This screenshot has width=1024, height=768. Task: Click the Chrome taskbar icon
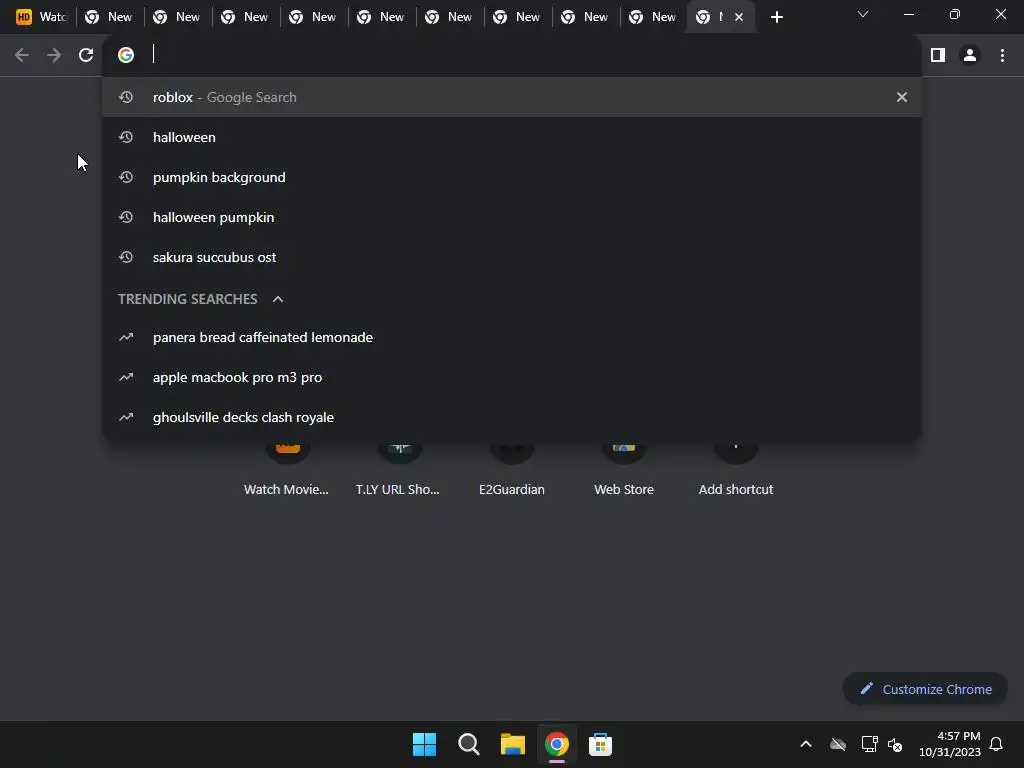[x=556, y=744]
